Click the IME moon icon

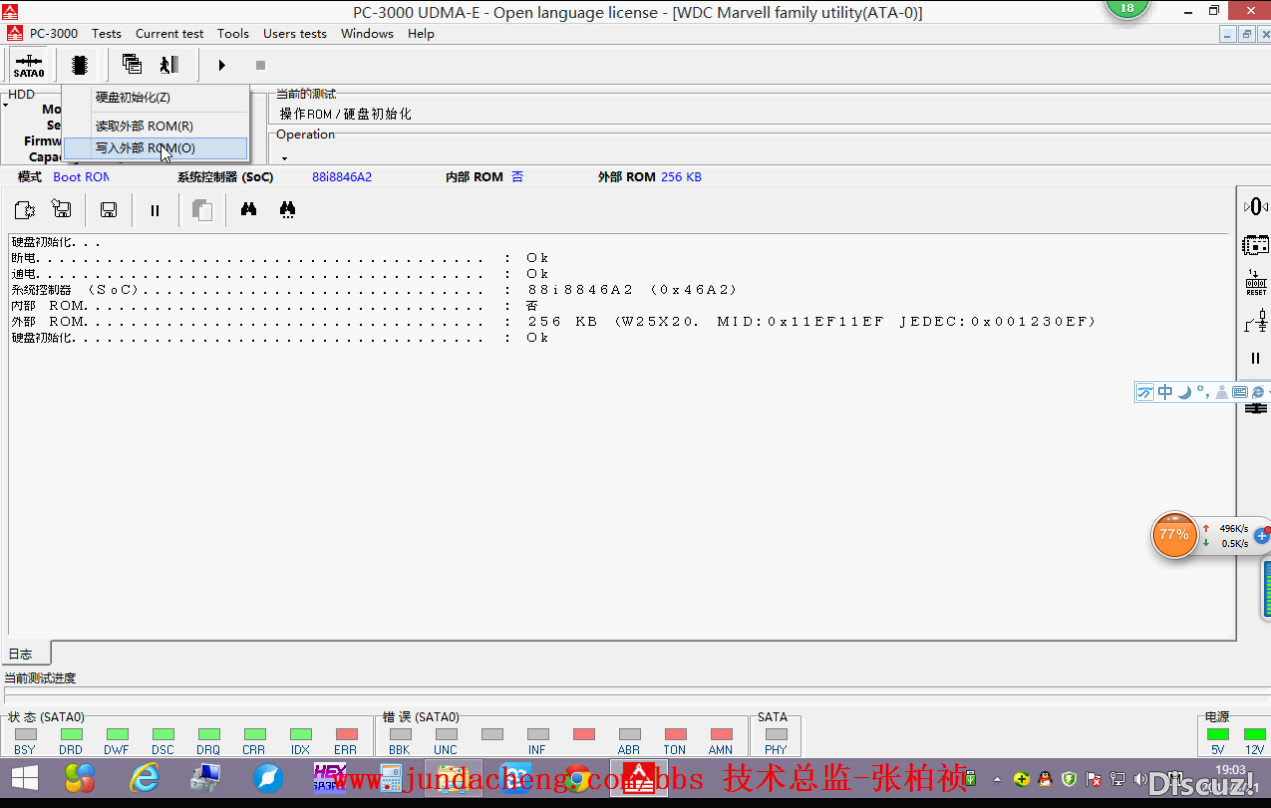point(1185,392)
